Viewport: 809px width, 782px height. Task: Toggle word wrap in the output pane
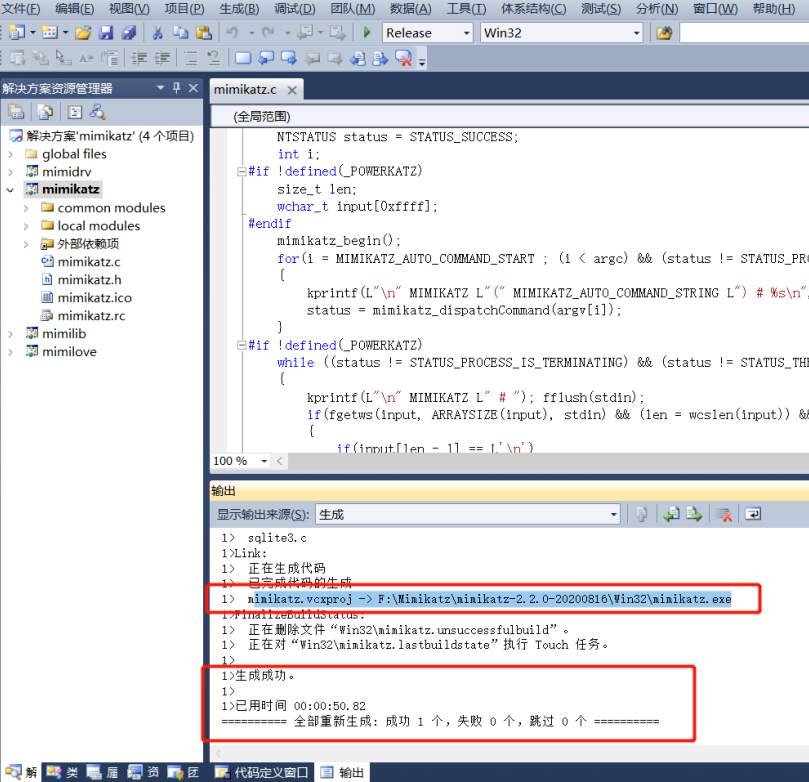point(753,514)
